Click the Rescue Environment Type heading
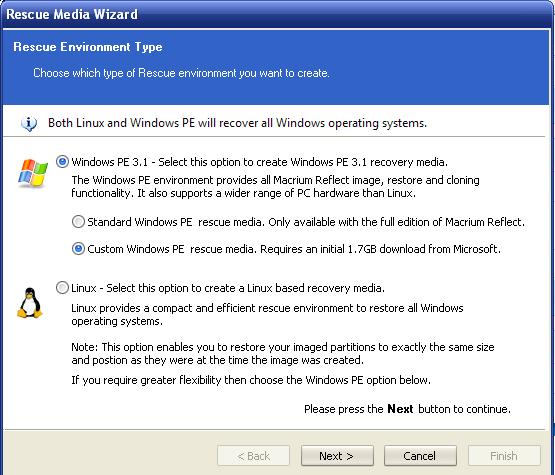Screen dimensions: 555x475 tap(88, 47)
